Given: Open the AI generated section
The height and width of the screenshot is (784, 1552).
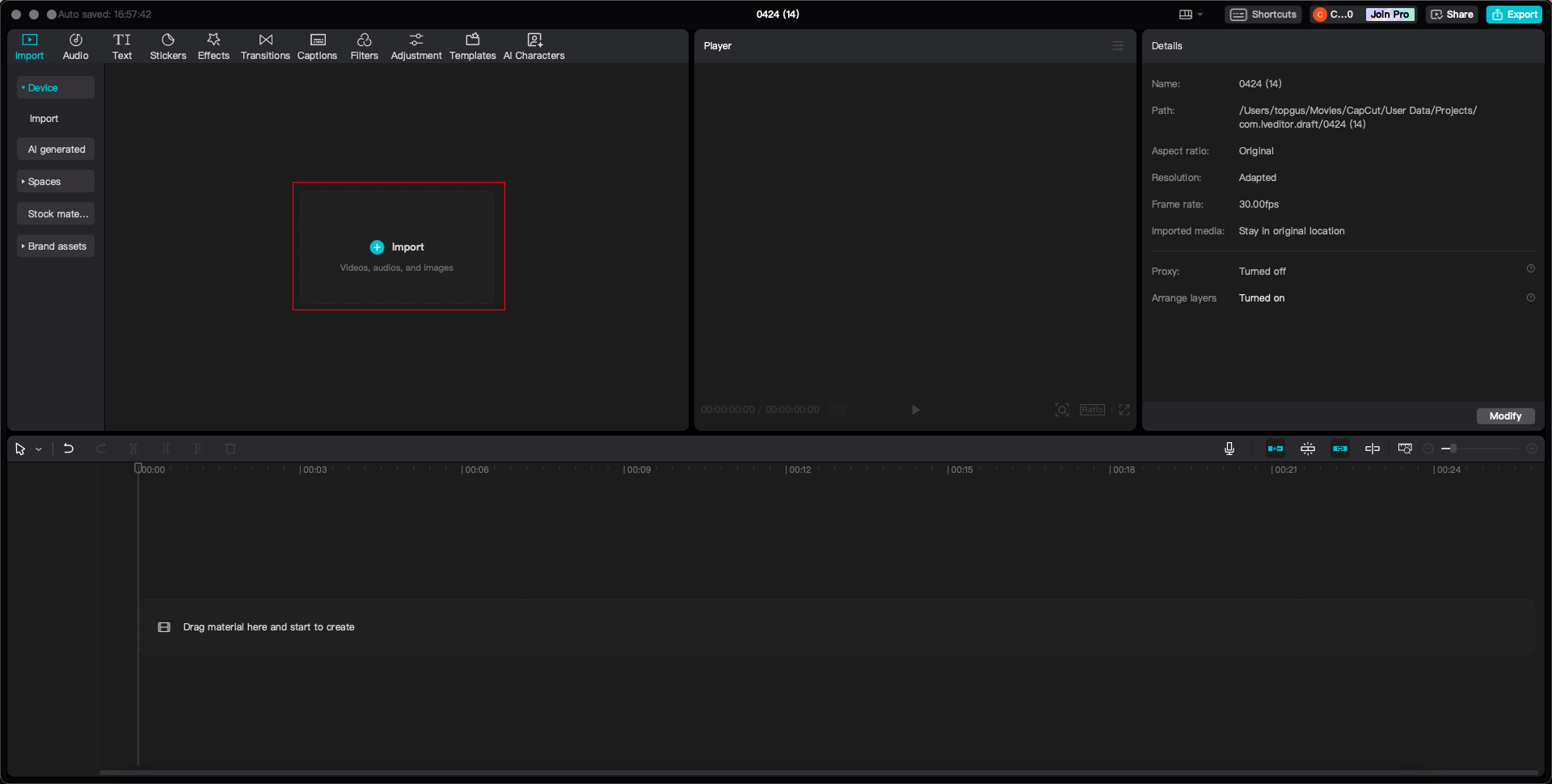Looking at the screenshot, I should pos(56,150).
